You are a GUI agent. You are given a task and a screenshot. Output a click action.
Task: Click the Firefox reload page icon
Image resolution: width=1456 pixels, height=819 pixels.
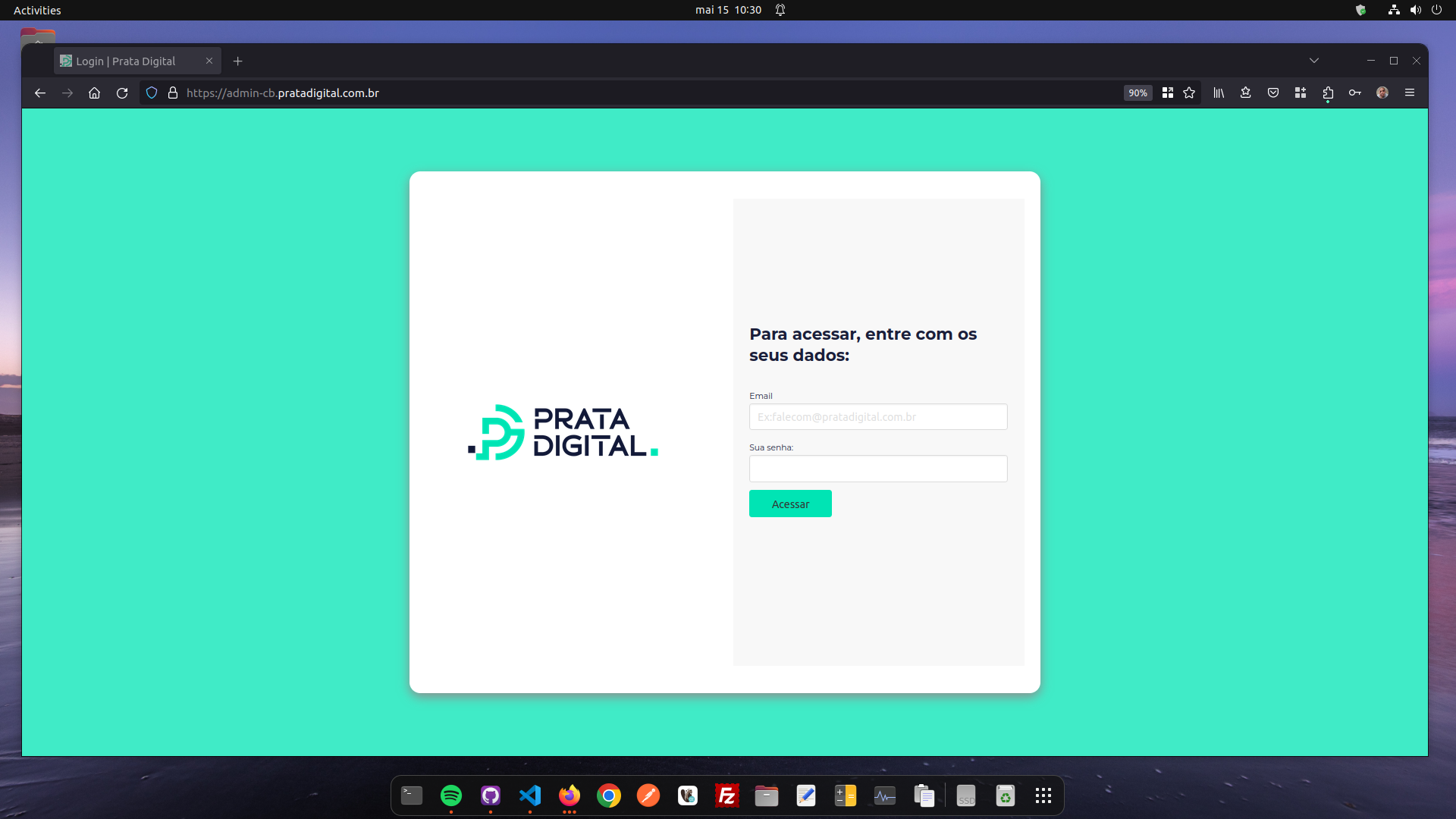click(x=122, y=93)
